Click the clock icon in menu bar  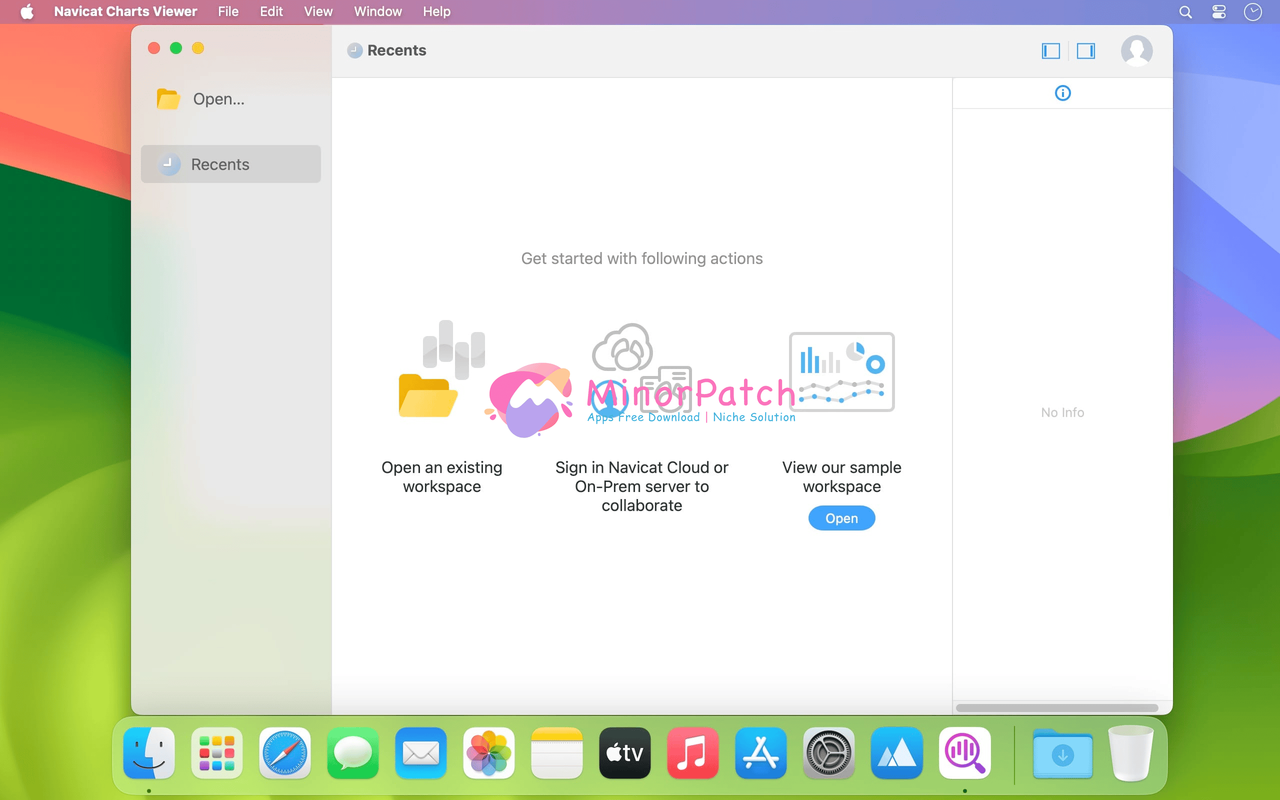1253,12
